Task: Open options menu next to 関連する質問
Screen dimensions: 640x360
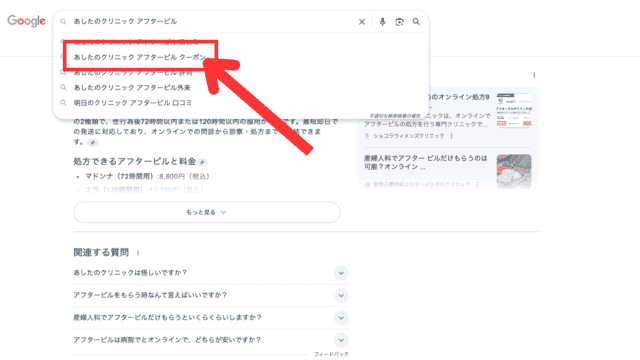Action: [138, 253]
